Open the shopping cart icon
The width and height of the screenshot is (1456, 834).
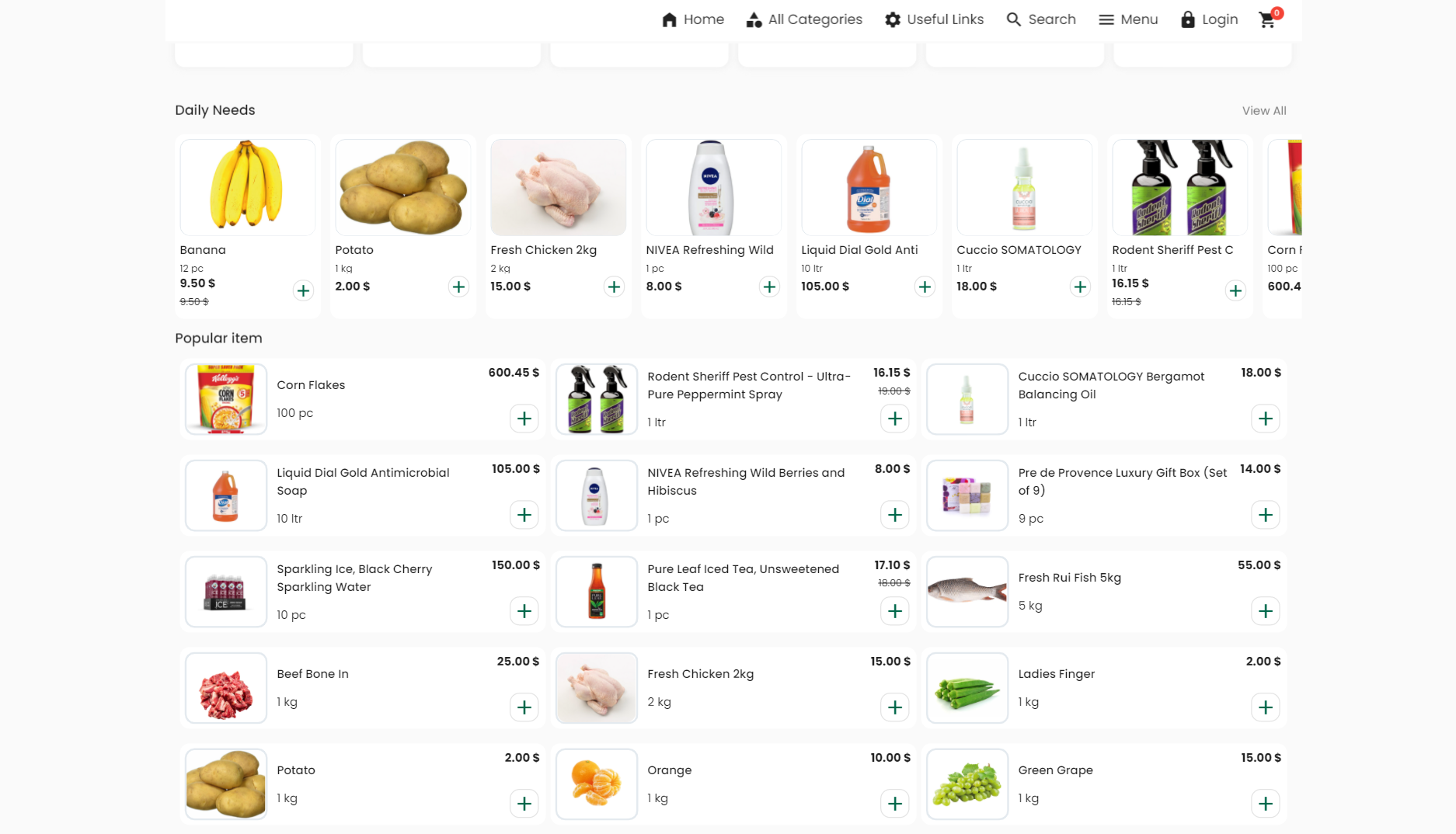pyautogui.click(x=1267, y=19)
